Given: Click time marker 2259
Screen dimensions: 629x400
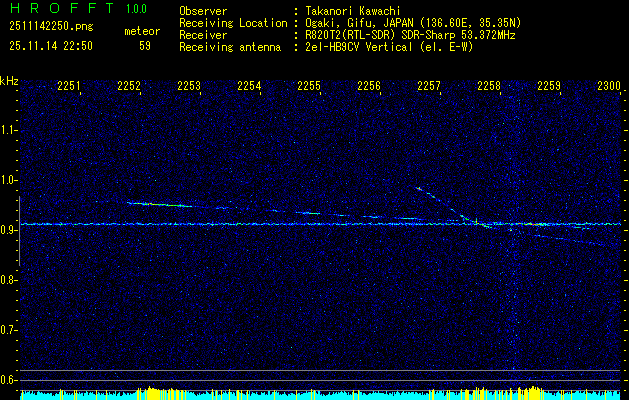Looking at the screenshot, I should coord(549,85).
